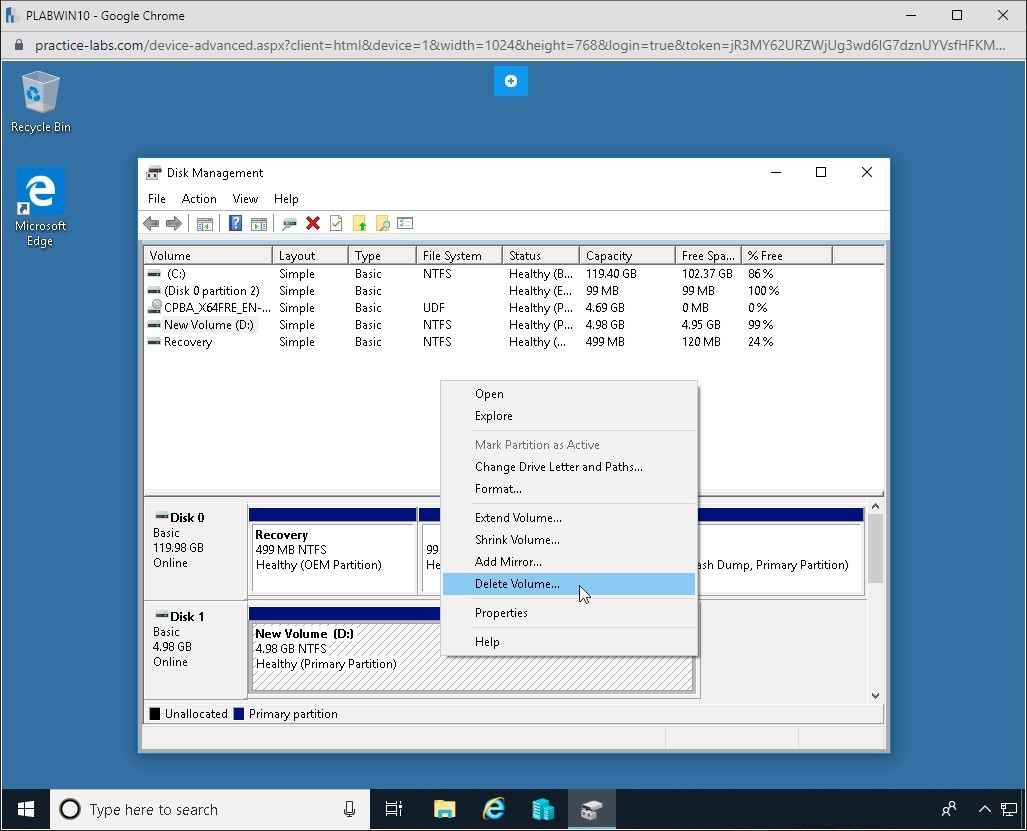Choose Explore from the context menu
Screen dimensions: 1027x831
(x=569, y=416)
